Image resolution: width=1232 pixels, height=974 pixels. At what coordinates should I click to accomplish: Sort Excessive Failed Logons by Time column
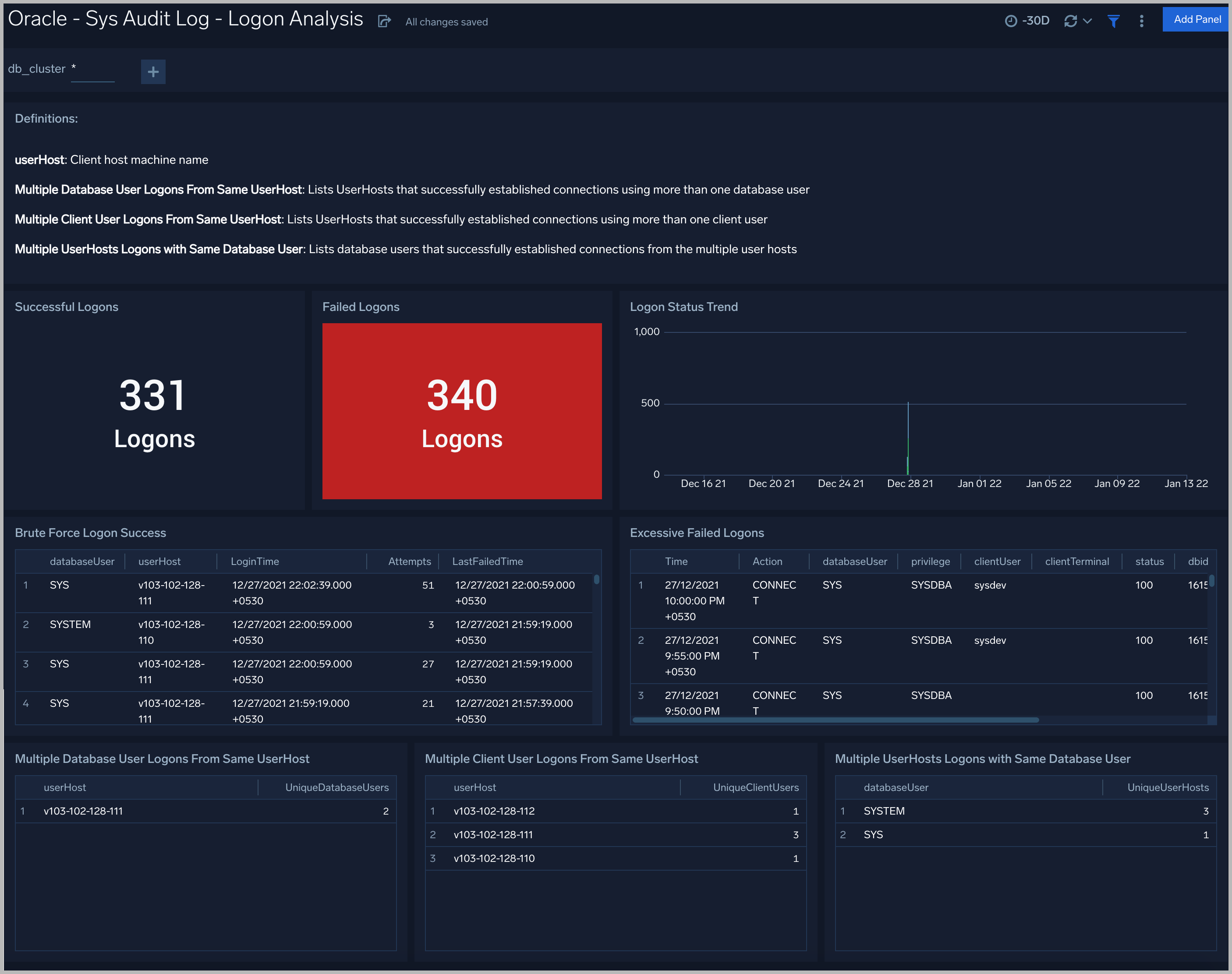[676, 561]
